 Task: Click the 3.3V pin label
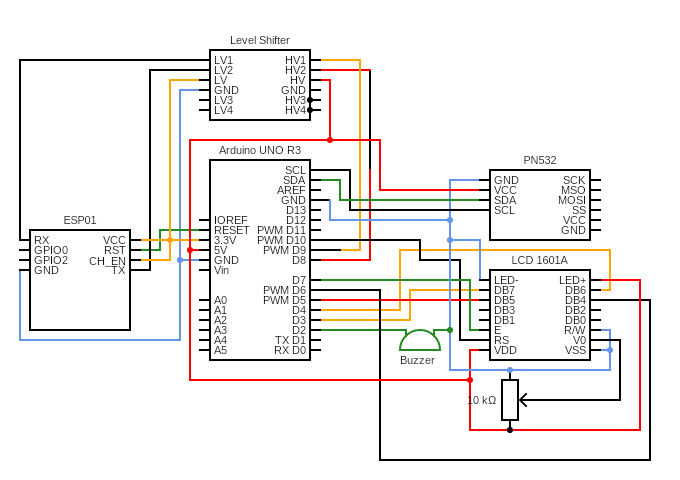tap(225, 240)
